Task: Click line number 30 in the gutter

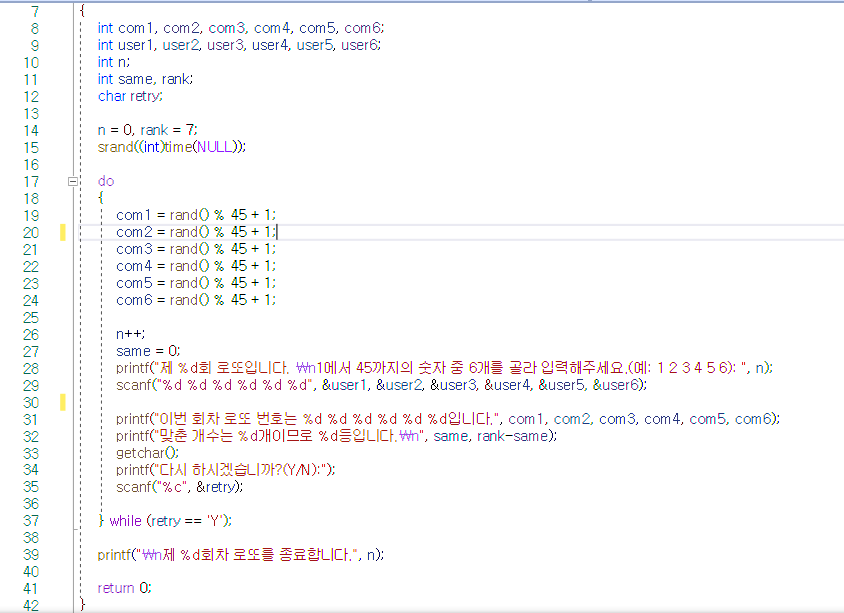Action: point(31,403)
